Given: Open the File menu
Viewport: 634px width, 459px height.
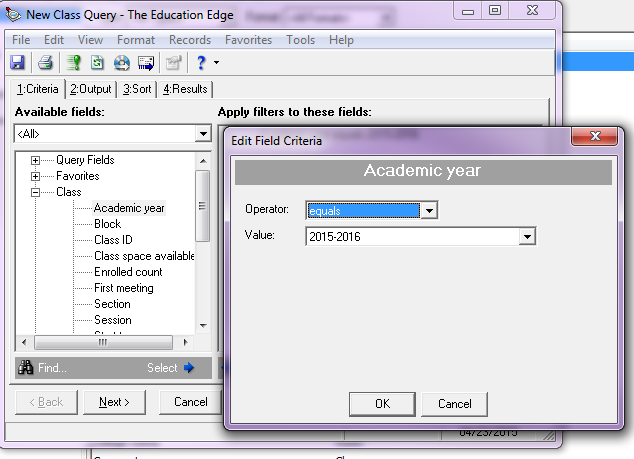Looking at the screenshot, I should point(21,40).
